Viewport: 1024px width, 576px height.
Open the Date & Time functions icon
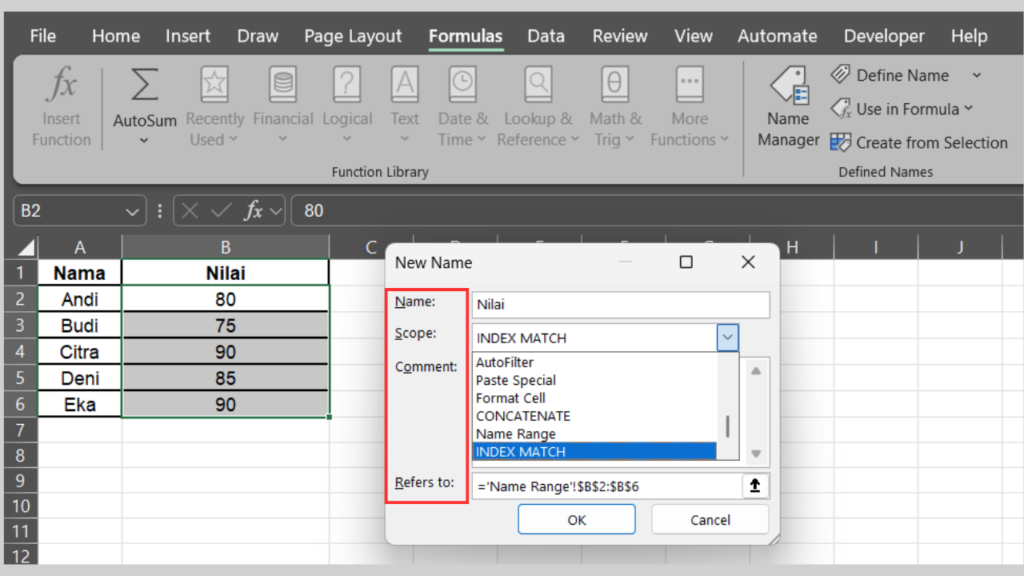coord(462,84)
